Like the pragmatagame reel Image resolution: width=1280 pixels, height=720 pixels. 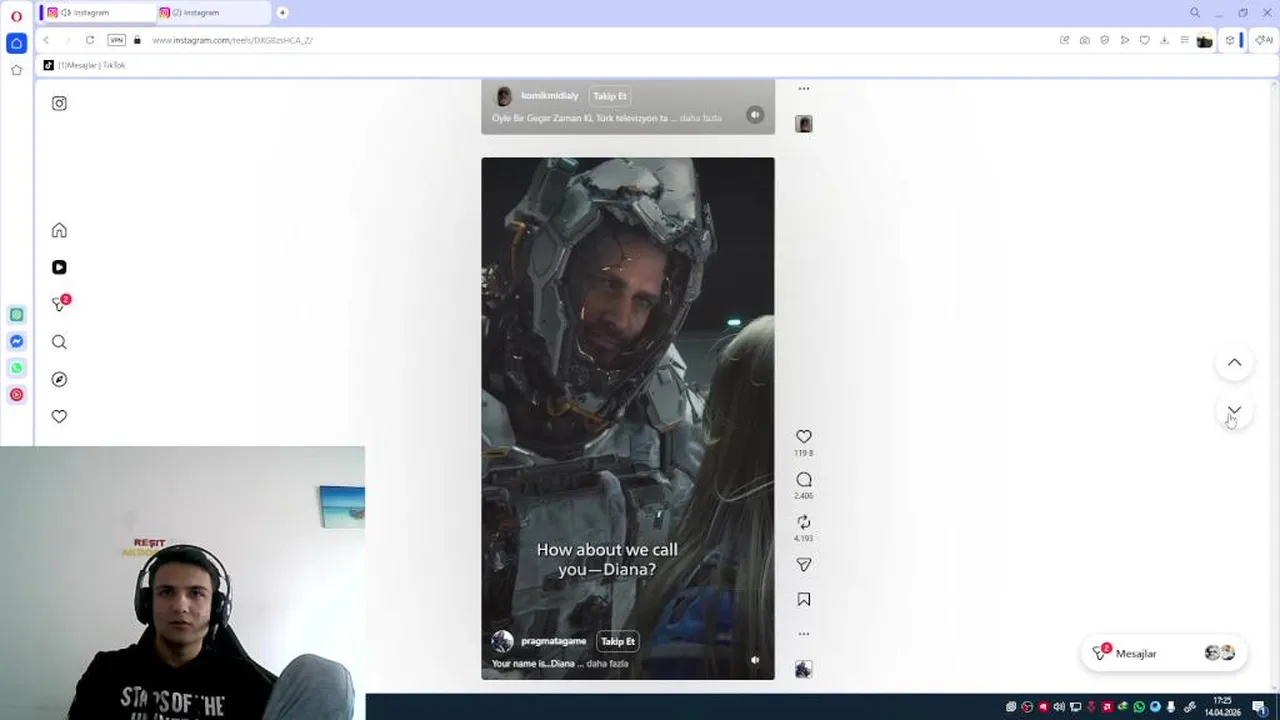pyautogui.click(x=803, y=436)
